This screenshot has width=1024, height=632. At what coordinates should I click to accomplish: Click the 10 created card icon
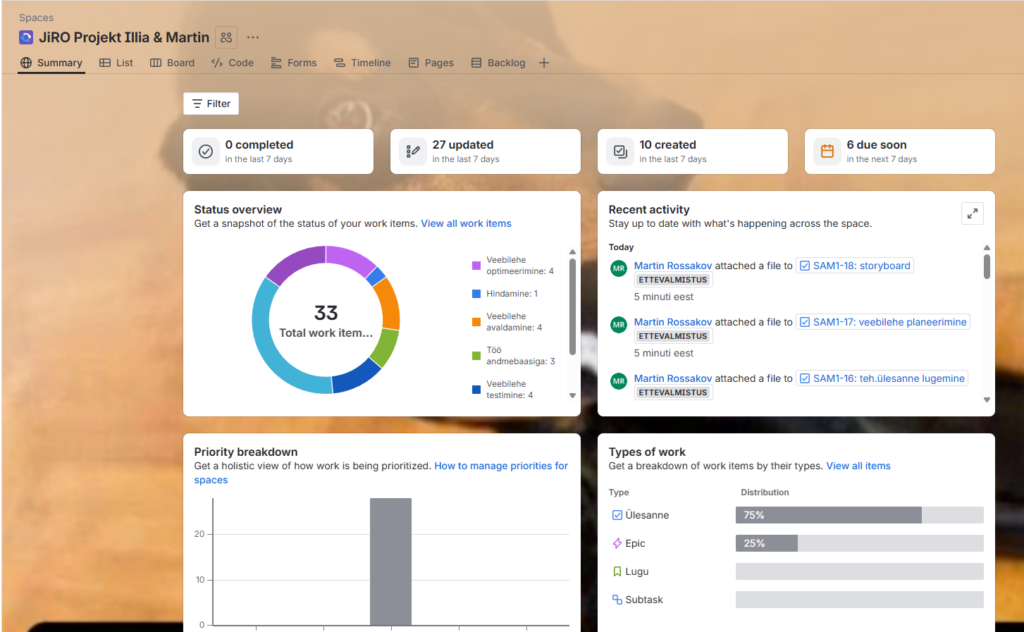click(x=620, y=152)
